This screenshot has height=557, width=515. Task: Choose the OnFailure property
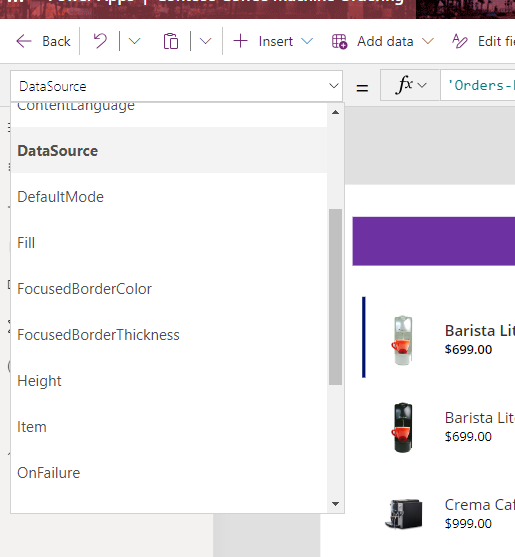169,473
